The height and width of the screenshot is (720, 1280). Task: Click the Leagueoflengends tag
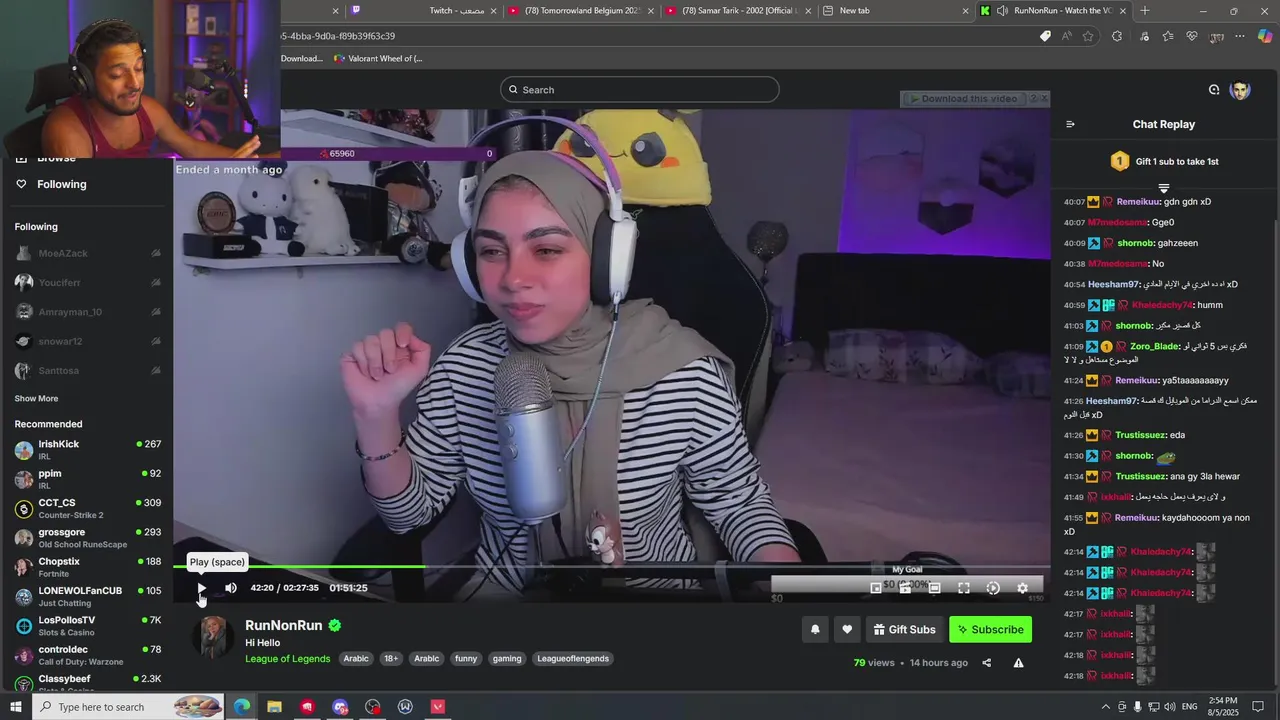pyautogui.click(x=573, y=659)
